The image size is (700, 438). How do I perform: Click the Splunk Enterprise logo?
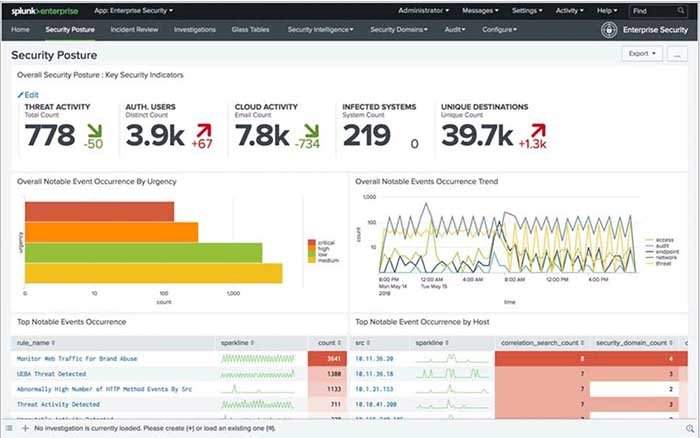45,11
